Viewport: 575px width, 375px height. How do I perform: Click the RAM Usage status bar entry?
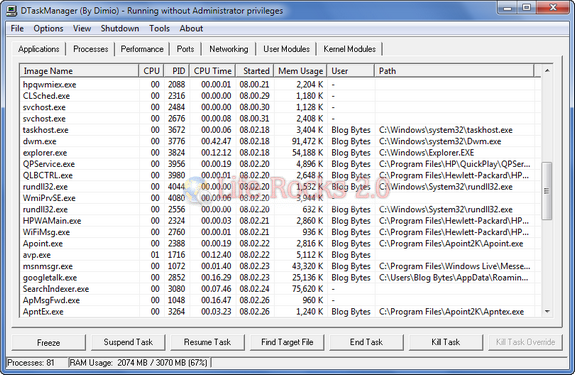coord(139,363)
